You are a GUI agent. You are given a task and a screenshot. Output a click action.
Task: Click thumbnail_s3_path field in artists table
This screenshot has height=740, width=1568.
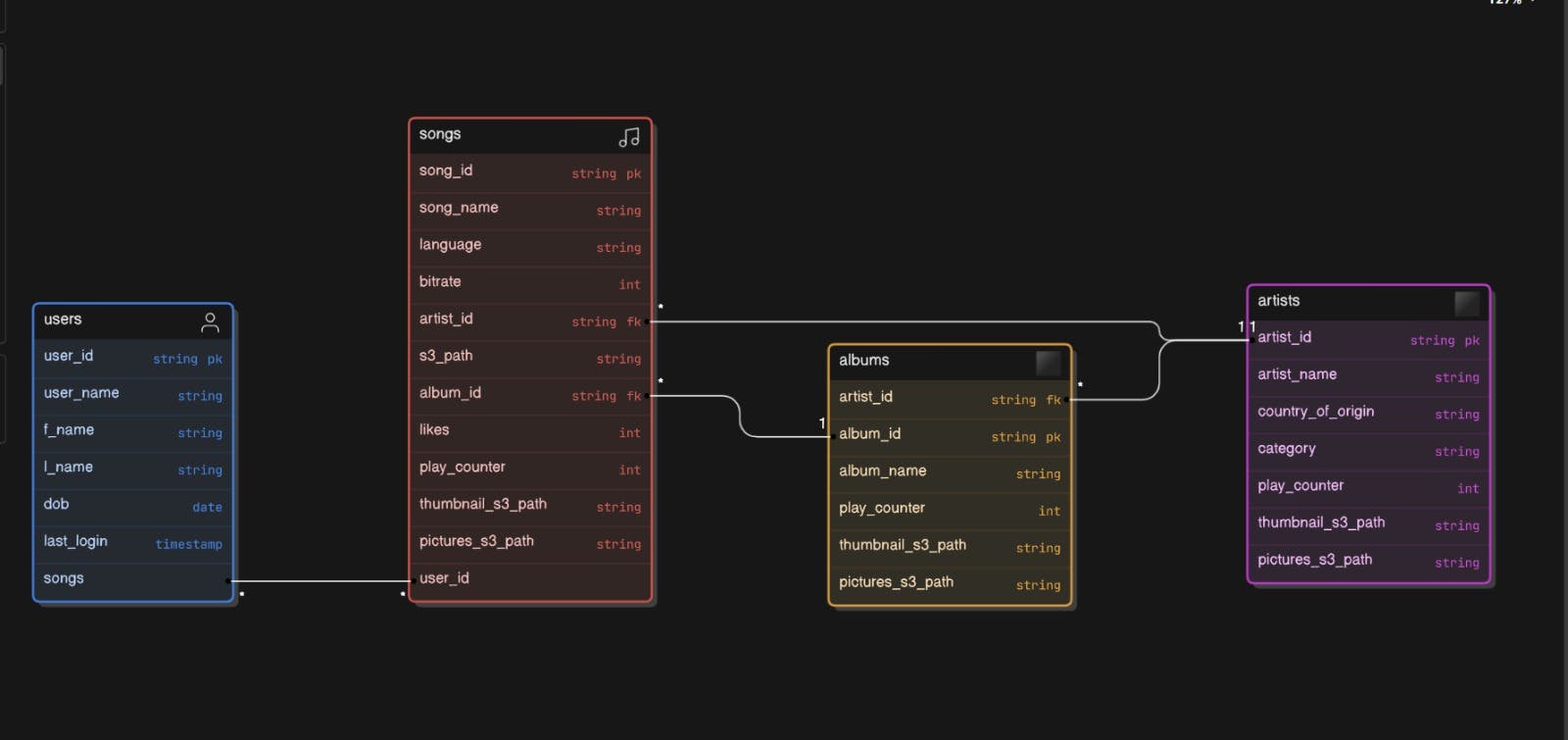point(1369,525)
